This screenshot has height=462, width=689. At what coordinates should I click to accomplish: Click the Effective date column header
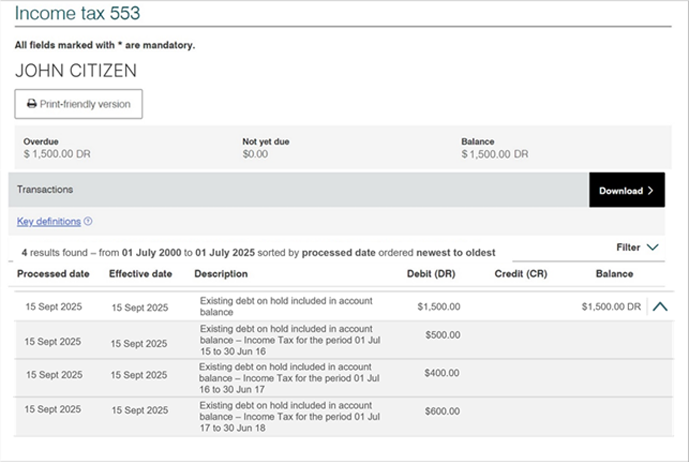coord(140,274)
